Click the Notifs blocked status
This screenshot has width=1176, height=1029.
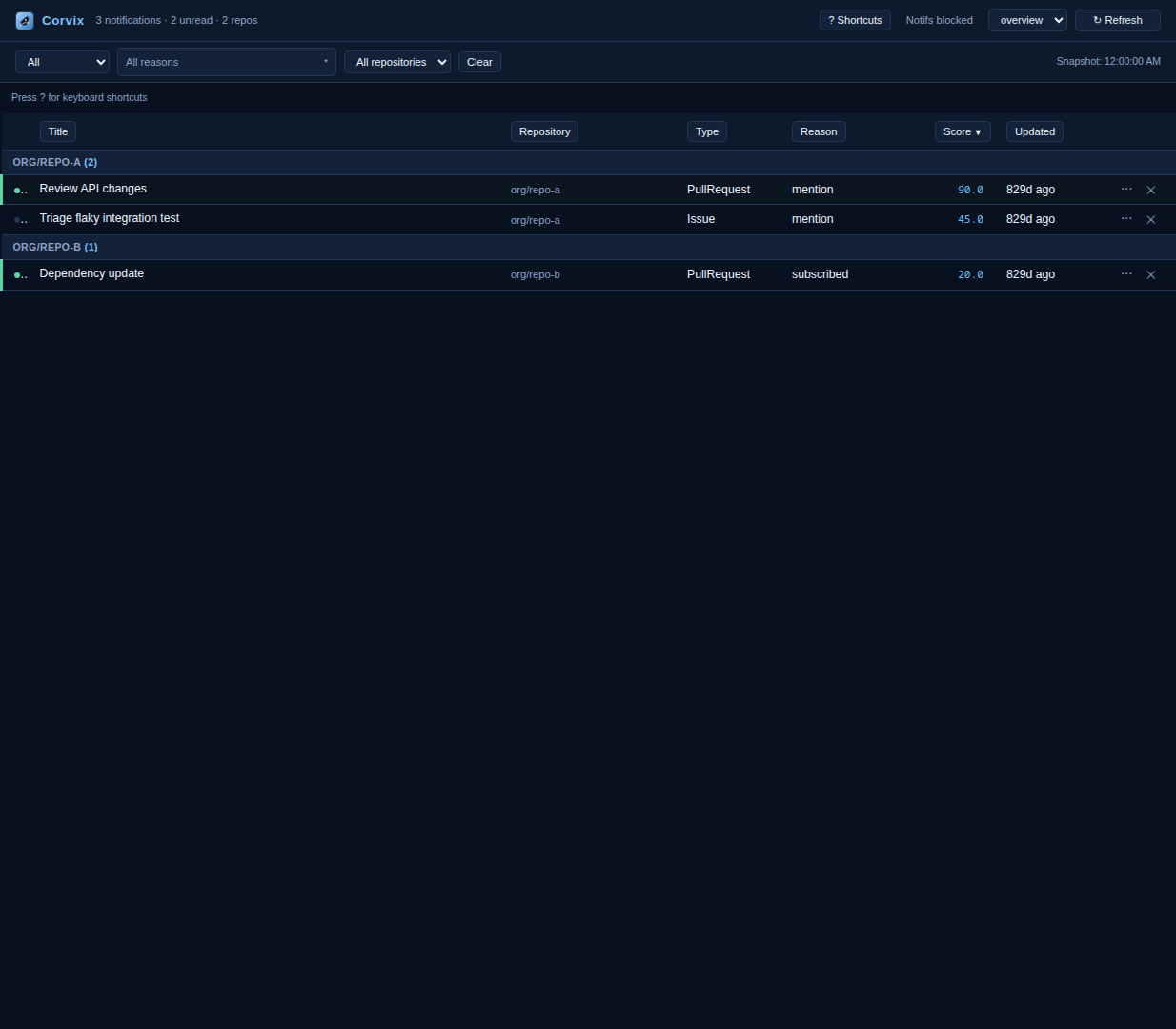(x=940, y=20)
